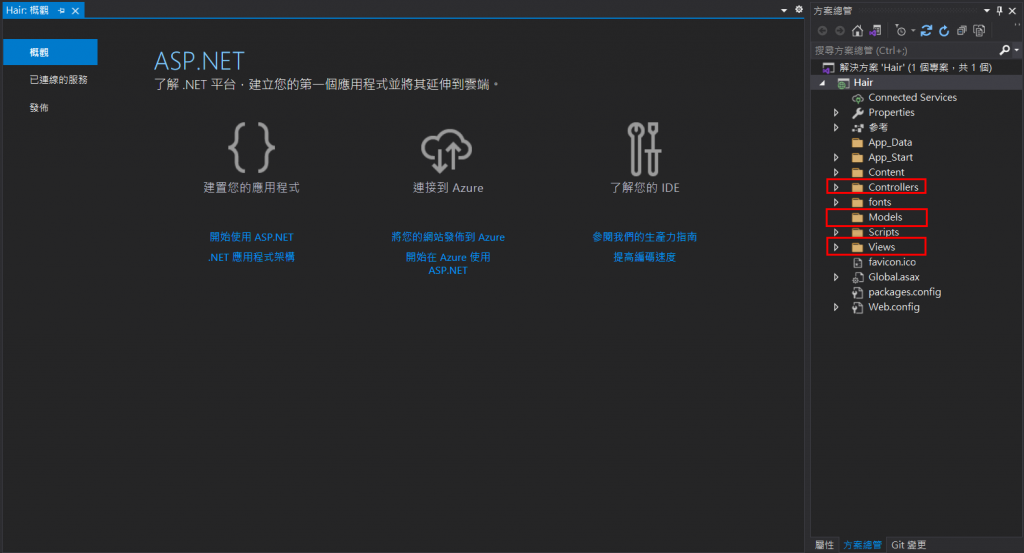Select the App_Data folder
Screen dimensions: 1024x553
click(x=889, y=142)
